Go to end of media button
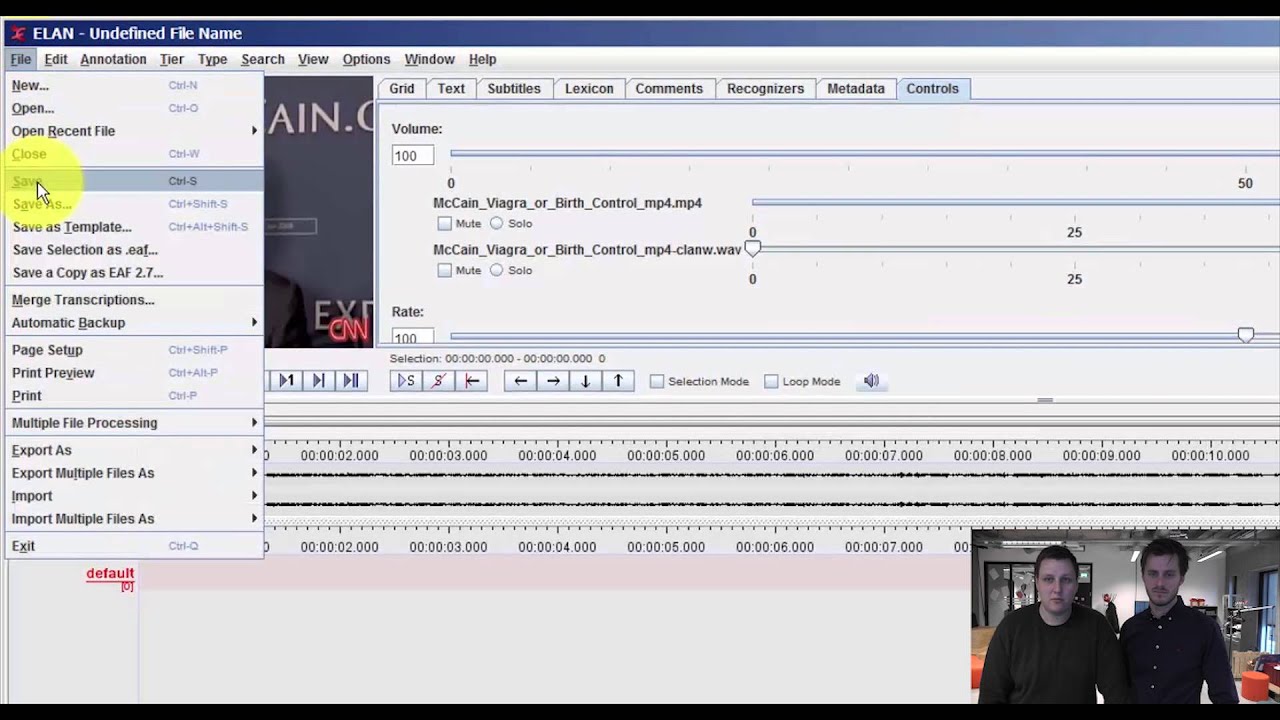 pos(350,381)
